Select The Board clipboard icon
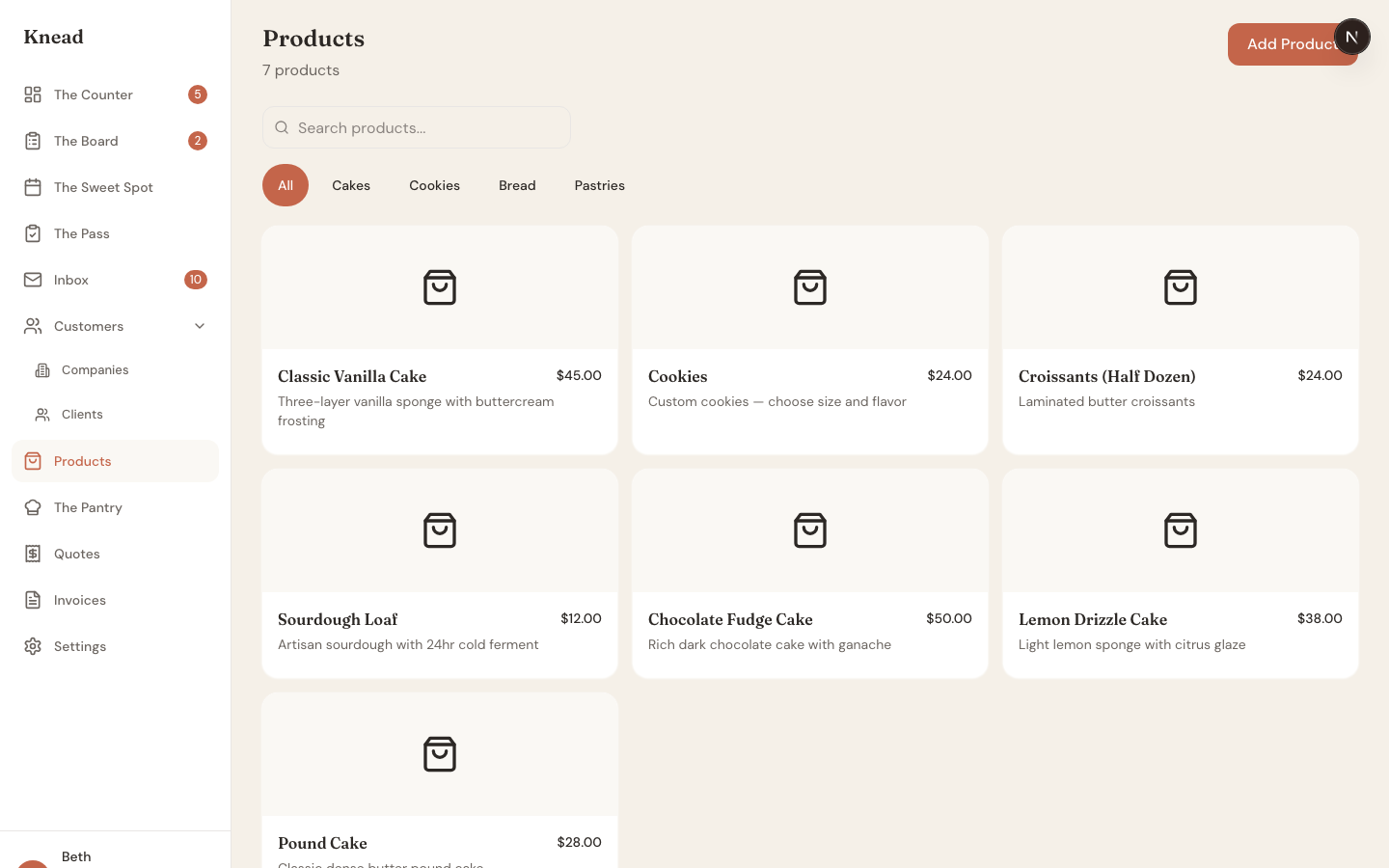Viewport: 1389px width, 868px height. [33, 141]
